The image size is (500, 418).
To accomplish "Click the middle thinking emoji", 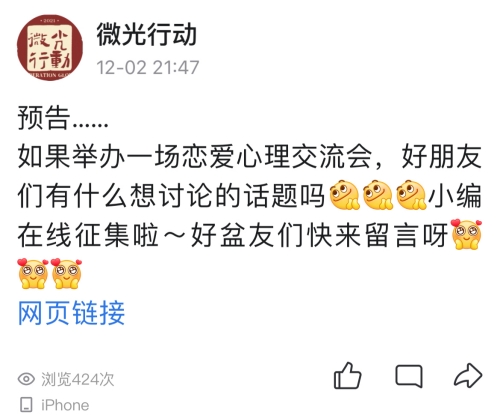I will pos(378,195).
